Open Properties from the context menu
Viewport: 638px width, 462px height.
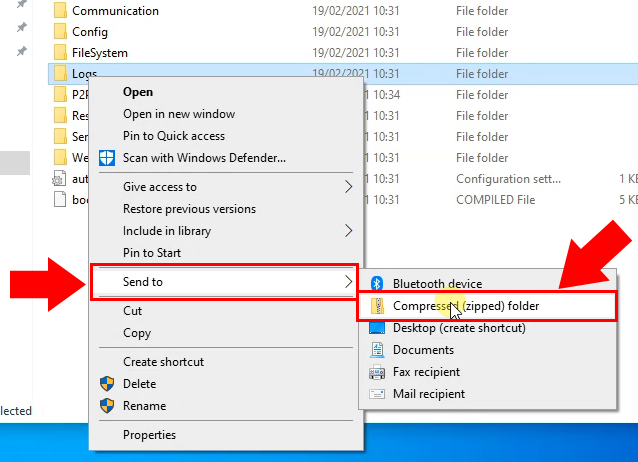(x=149, y=435)
